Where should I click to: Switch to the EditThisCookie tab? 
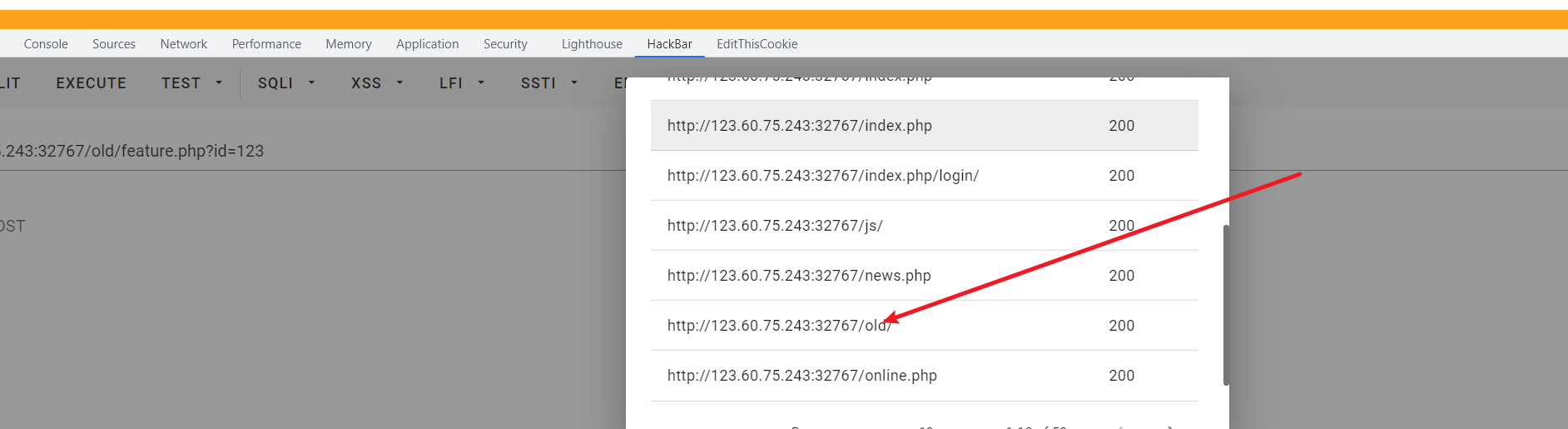click(757, 44)
